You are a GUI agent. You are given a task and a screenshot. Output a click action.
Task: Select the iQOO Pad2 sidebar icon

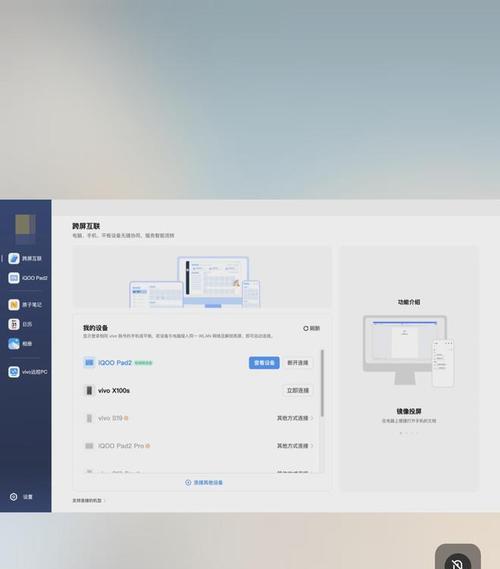pyautogui.click(x=14, y=278)
